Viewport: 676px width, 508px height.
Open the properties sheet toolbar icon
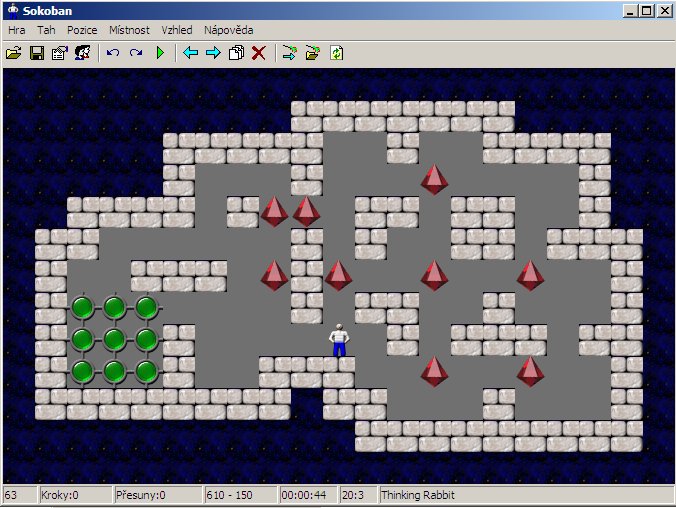[x=60, y=53]
